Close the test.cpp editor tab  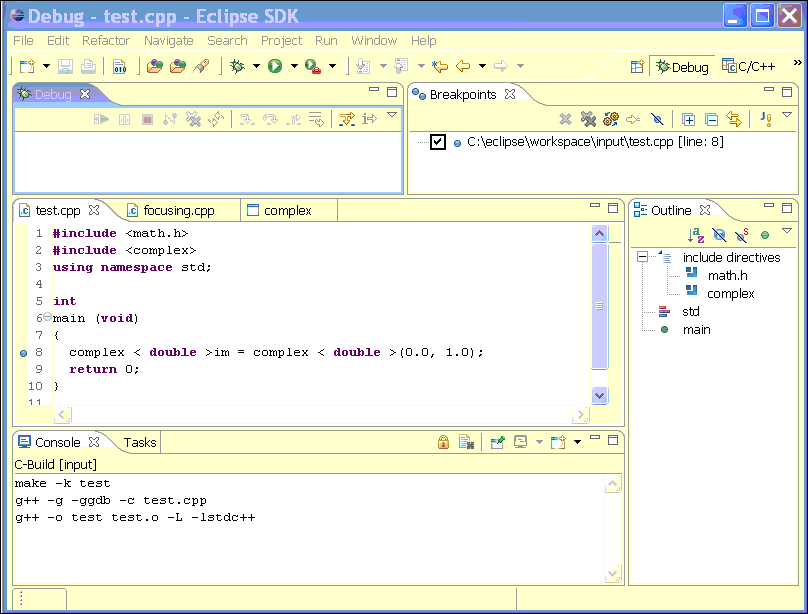pos(94,210)
